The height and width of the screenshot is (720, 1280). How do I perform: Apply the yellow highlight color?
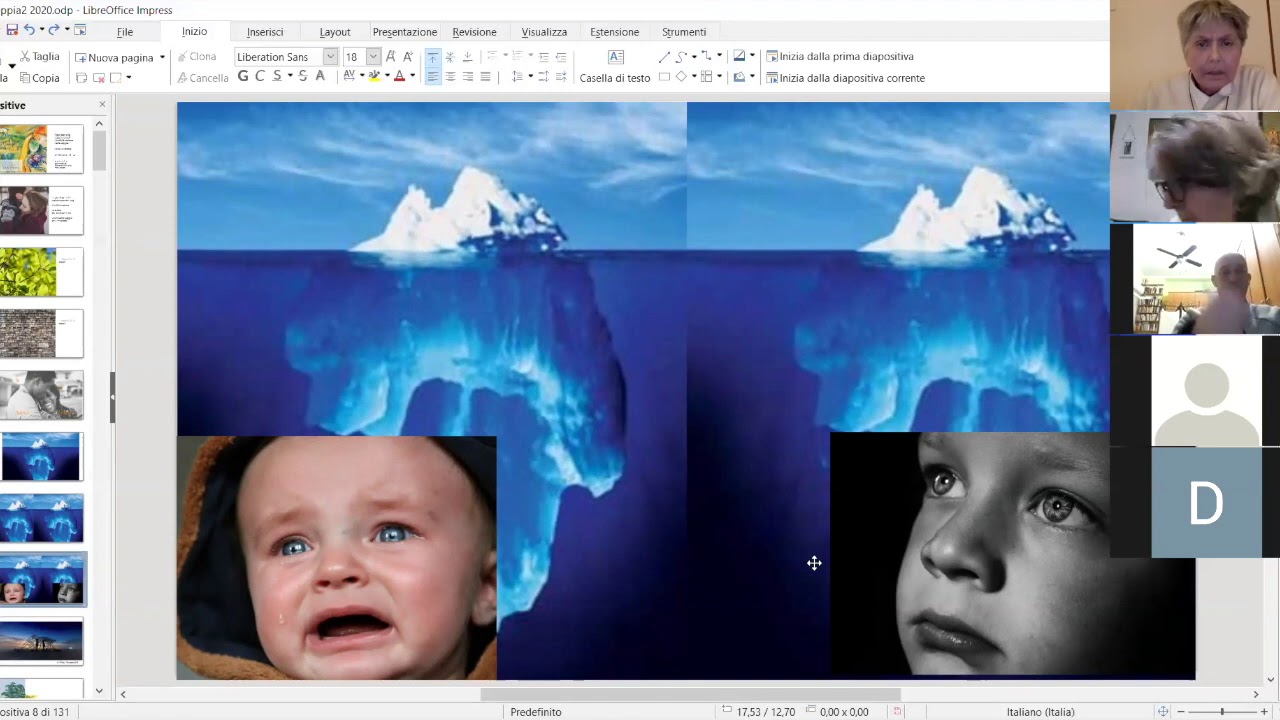[x=374, y=77]
